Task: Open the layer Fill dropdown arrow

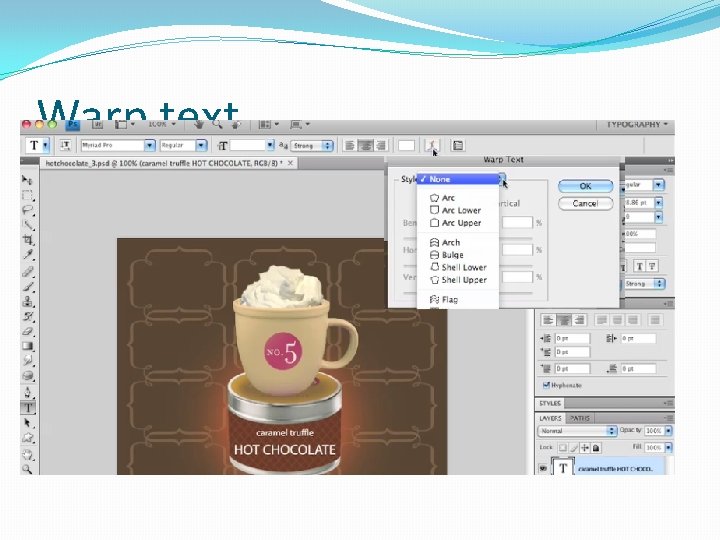Action: [x=669, y=447]
